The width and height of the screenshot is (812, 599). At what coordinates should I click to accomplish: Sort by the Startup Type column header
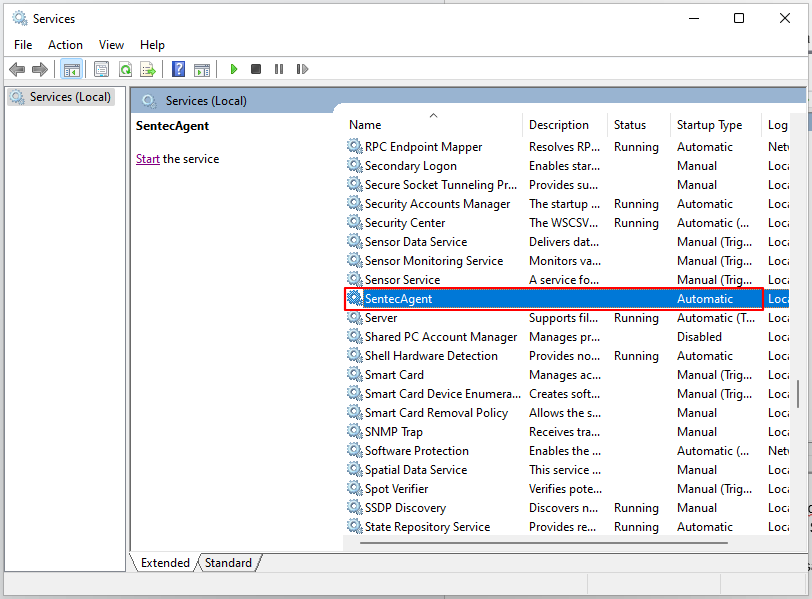tap(715, 125)
